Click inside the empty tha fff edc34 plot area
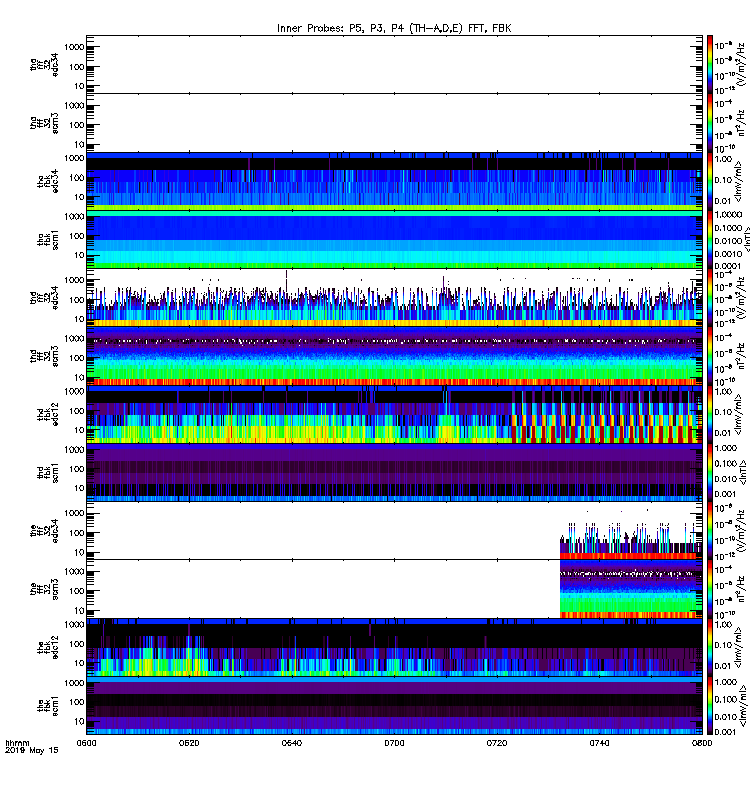Viewport: 750px width, 800px height. pyautogui.click(x=394, y=64)
